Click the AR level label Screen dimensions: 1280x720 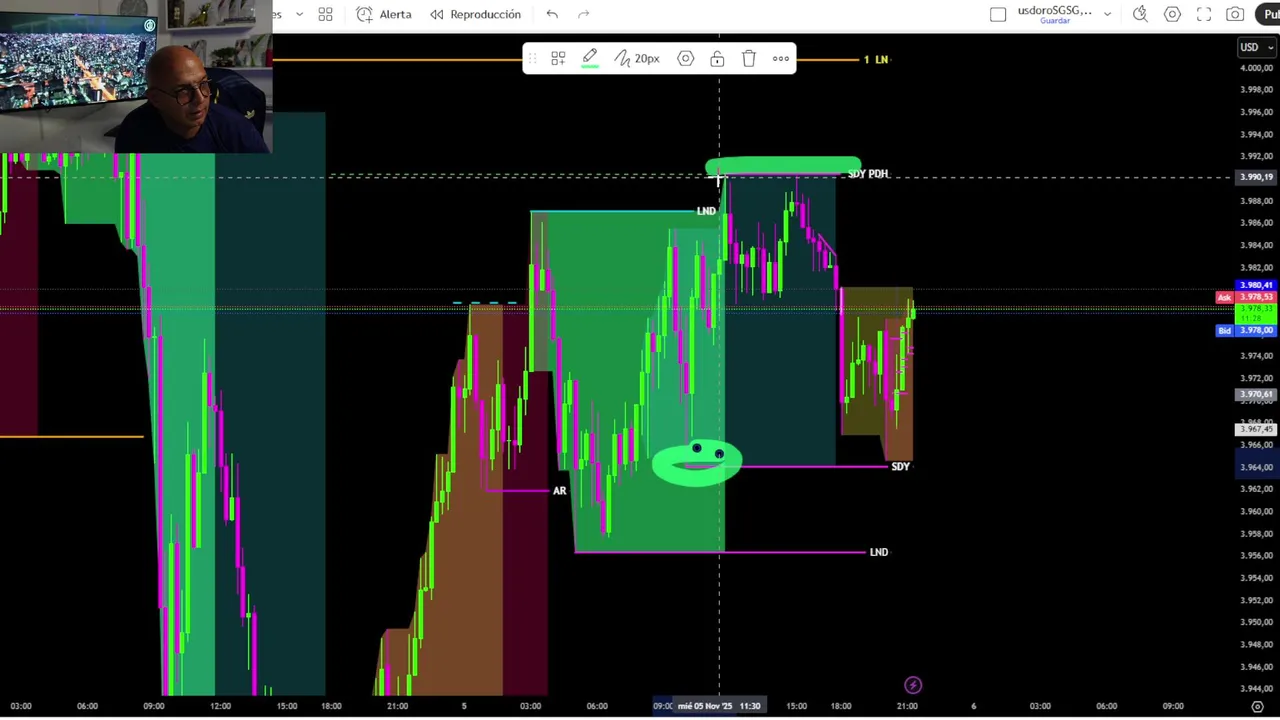(559, 491)
